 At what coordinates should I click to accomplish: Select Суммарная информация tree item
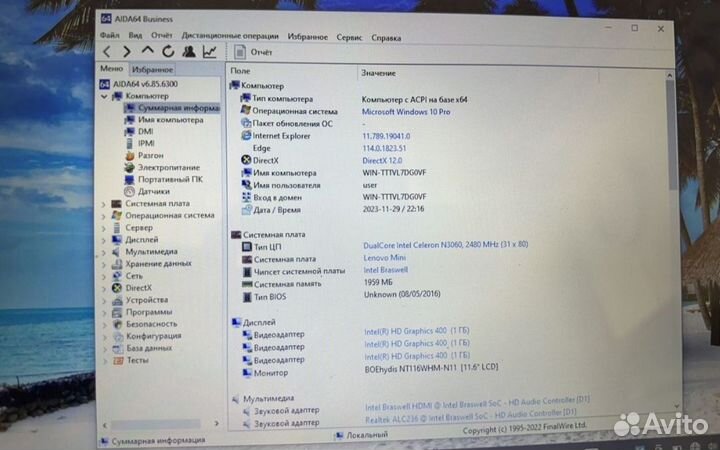click(178, 108)
